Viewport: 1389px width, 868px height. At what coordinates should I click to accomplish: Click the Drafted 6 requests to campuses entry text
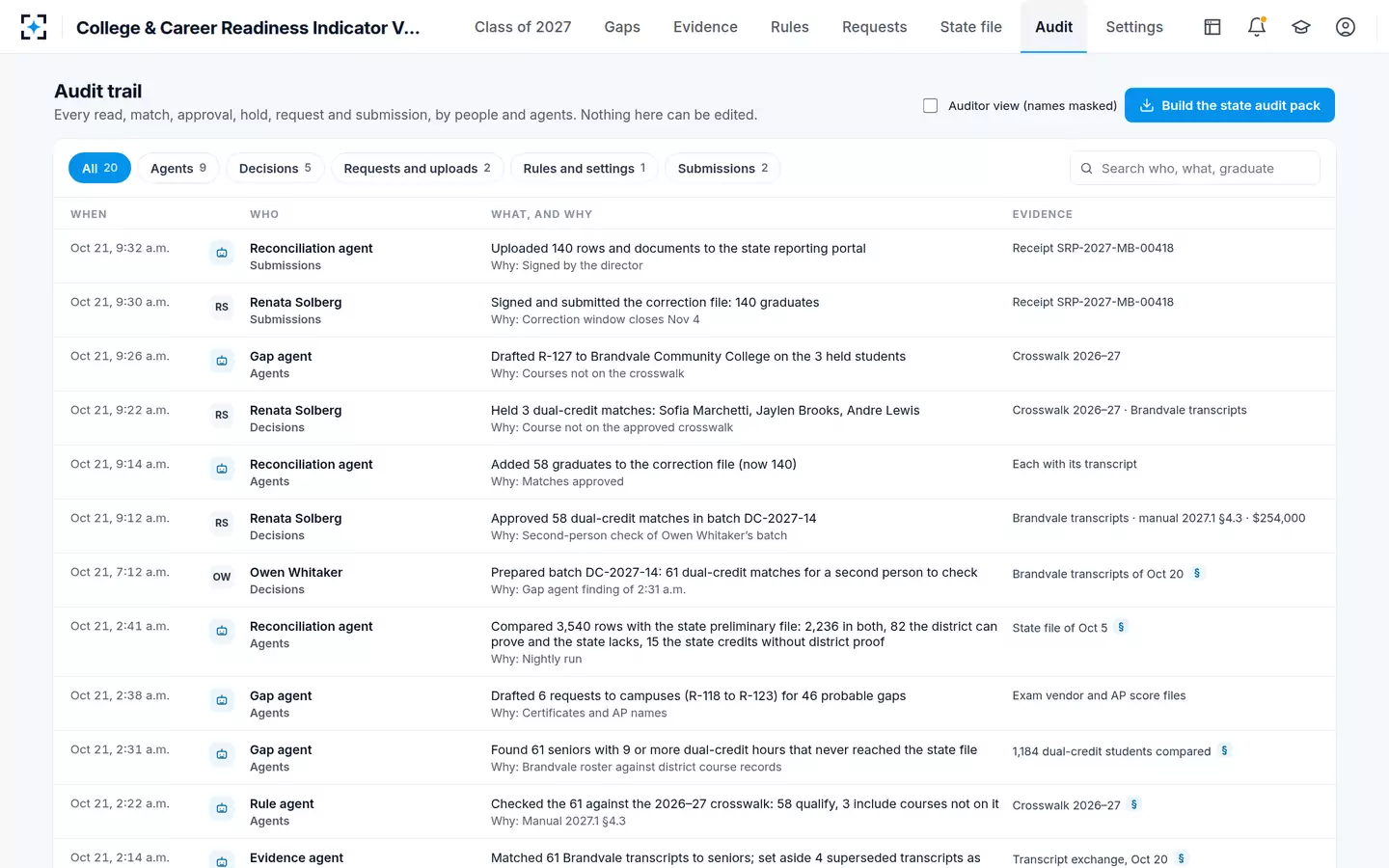698,695
